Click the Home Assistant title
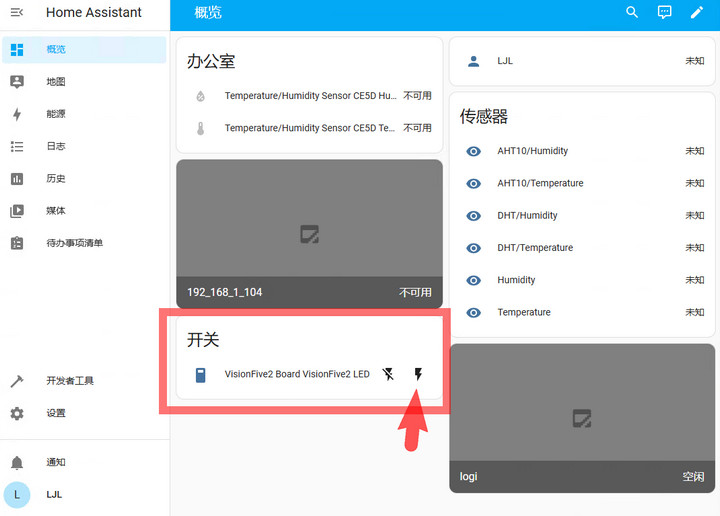This screenshot has width=720, height=516. [x=94, y=12]
